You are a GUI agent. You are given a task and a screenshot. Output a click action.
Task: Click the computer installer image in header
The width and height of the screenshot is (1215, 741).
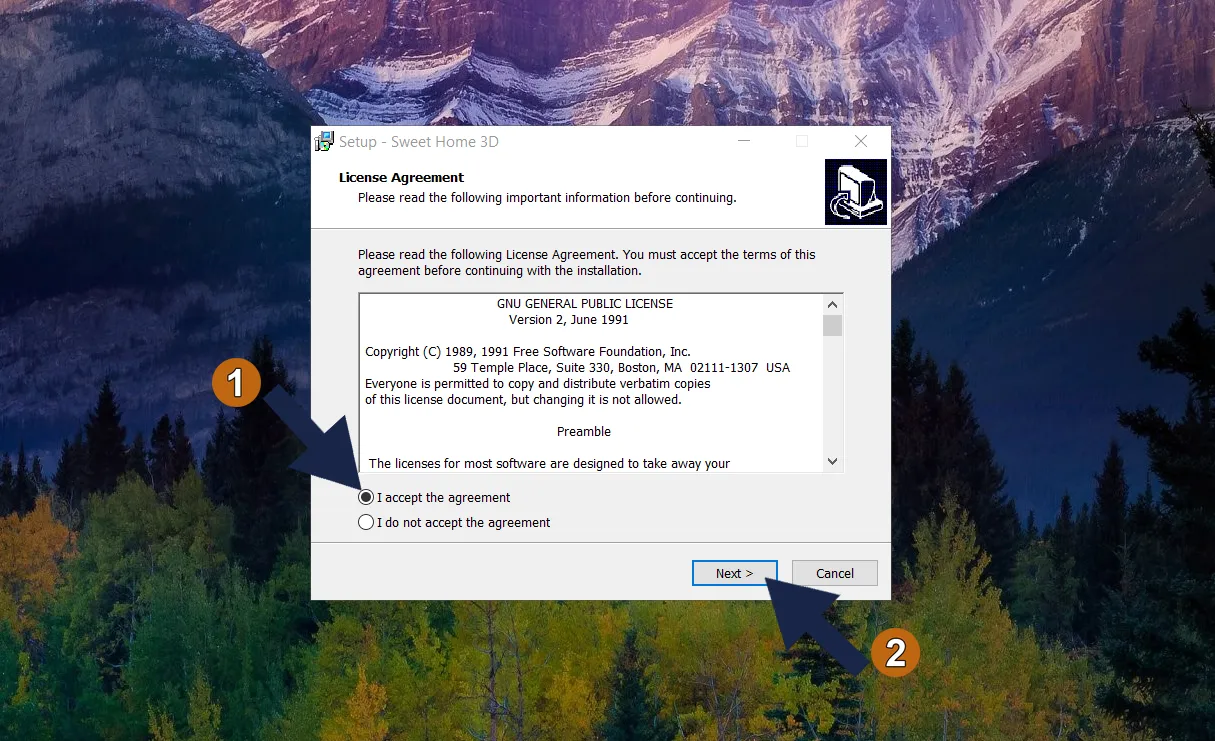pos(856,192)
